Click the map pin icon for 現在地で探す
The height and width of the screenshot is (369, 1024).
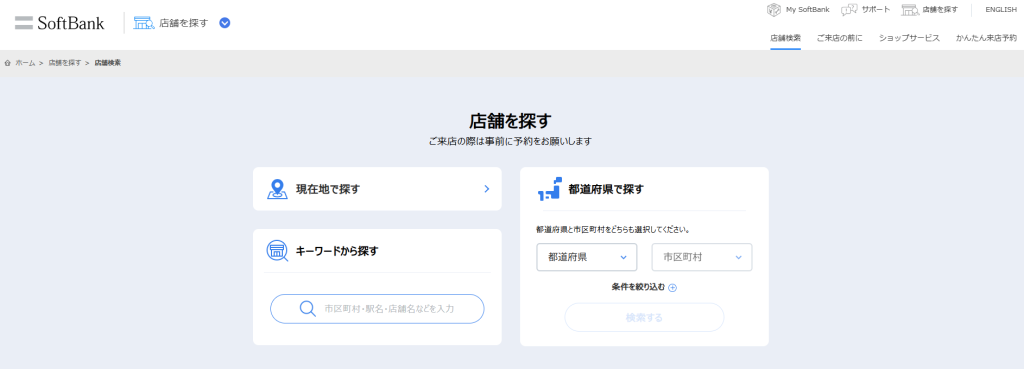[278, 189]
